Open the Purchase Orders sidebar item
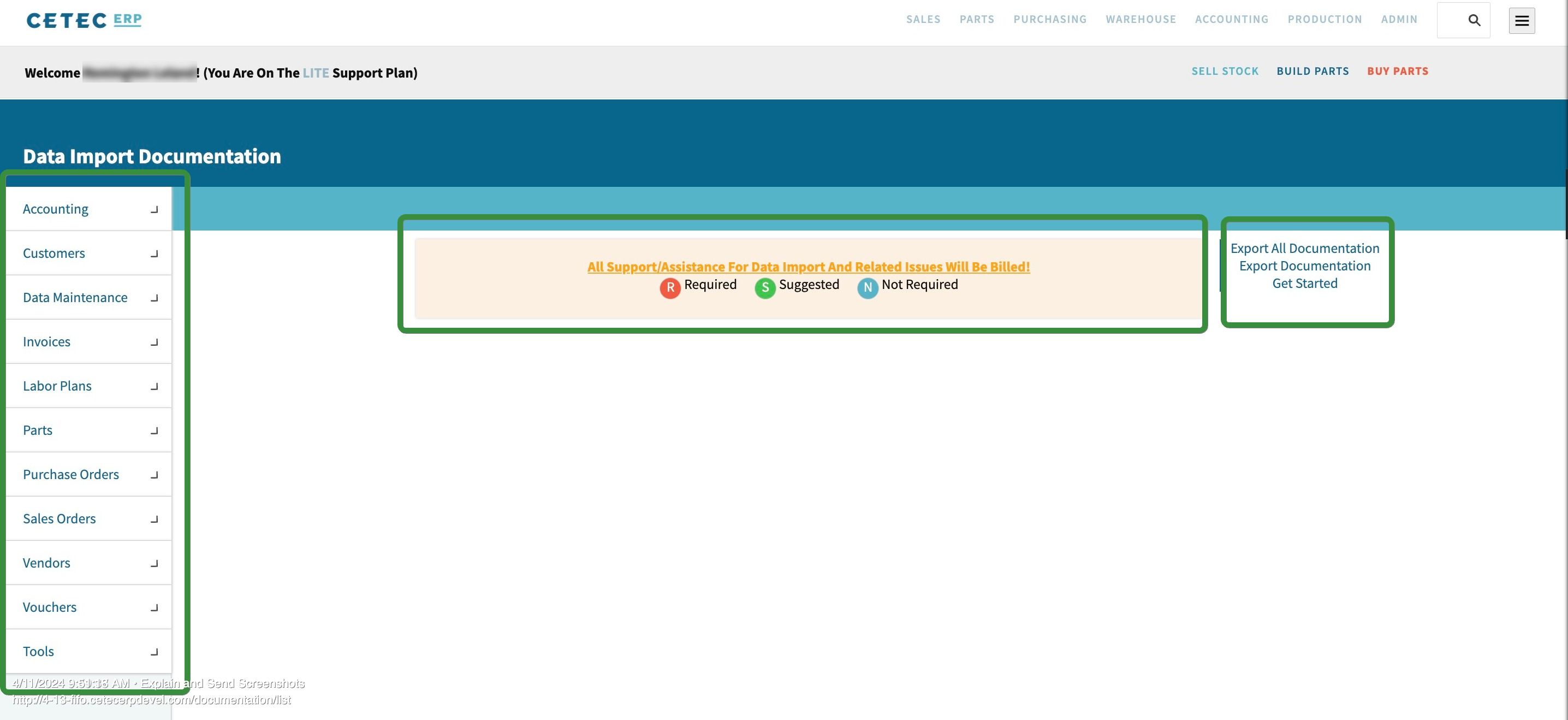 [x=70, y=475]
